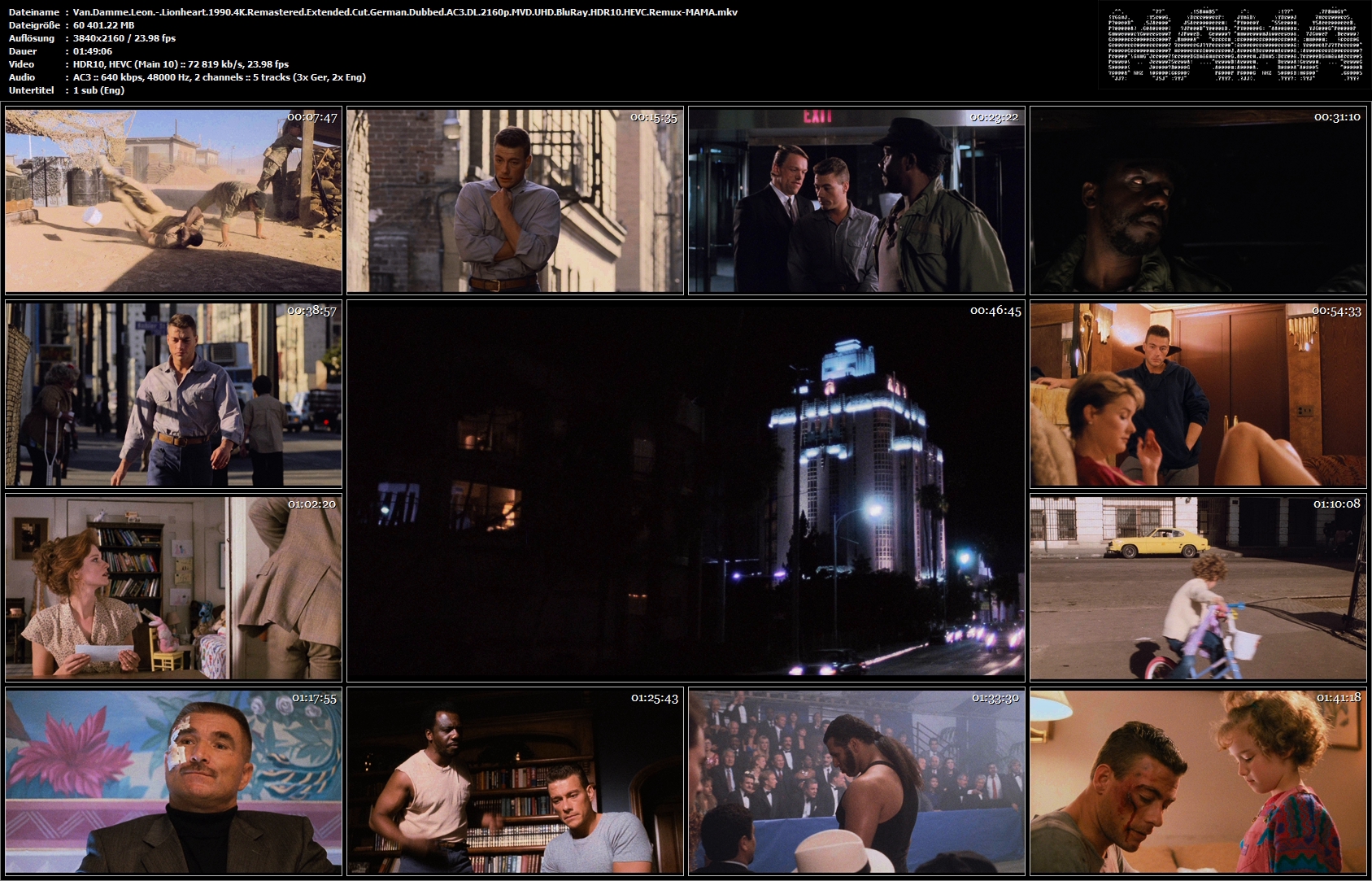Viewport: 1372px width, 881px height.
Task: Open the last thumbnail stamped 01:41:18
Action: 1198,782
